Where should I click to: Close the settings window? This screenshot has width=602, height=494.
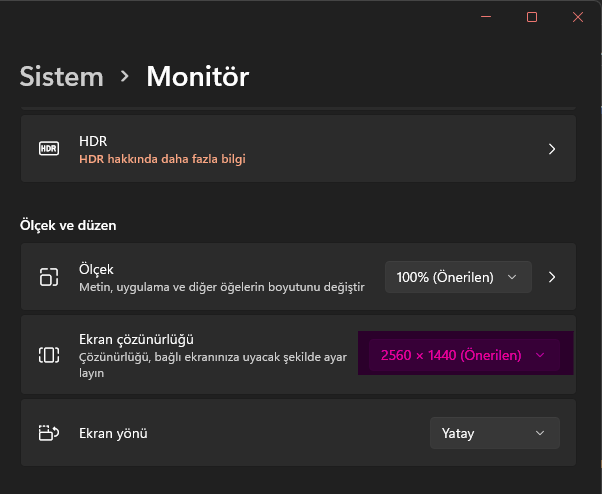578,17
